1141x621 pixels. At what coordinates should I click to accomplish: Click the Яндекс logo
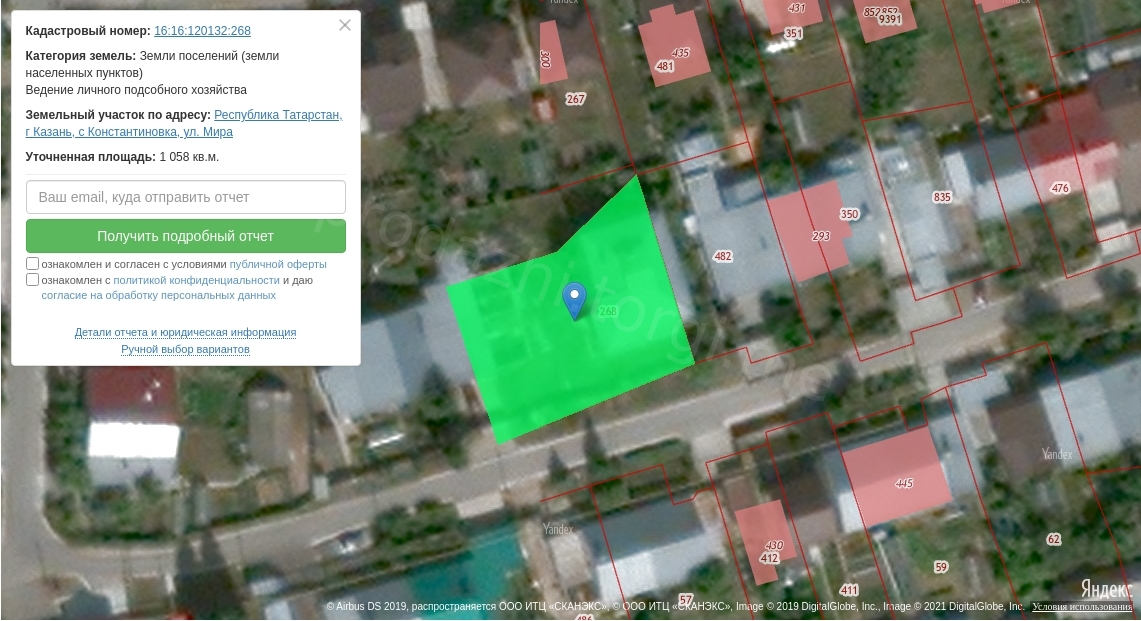coord(1104,588)
